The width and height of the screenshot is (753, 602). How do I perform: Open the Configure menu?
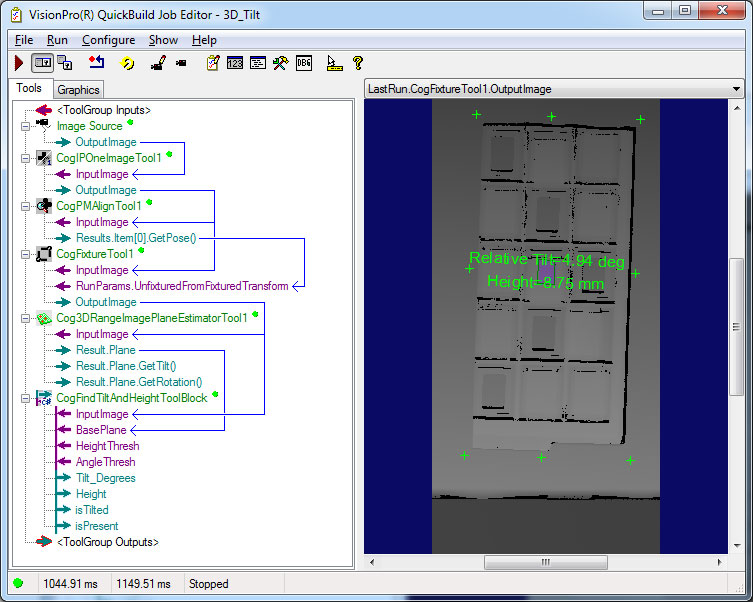coord(108,40)
